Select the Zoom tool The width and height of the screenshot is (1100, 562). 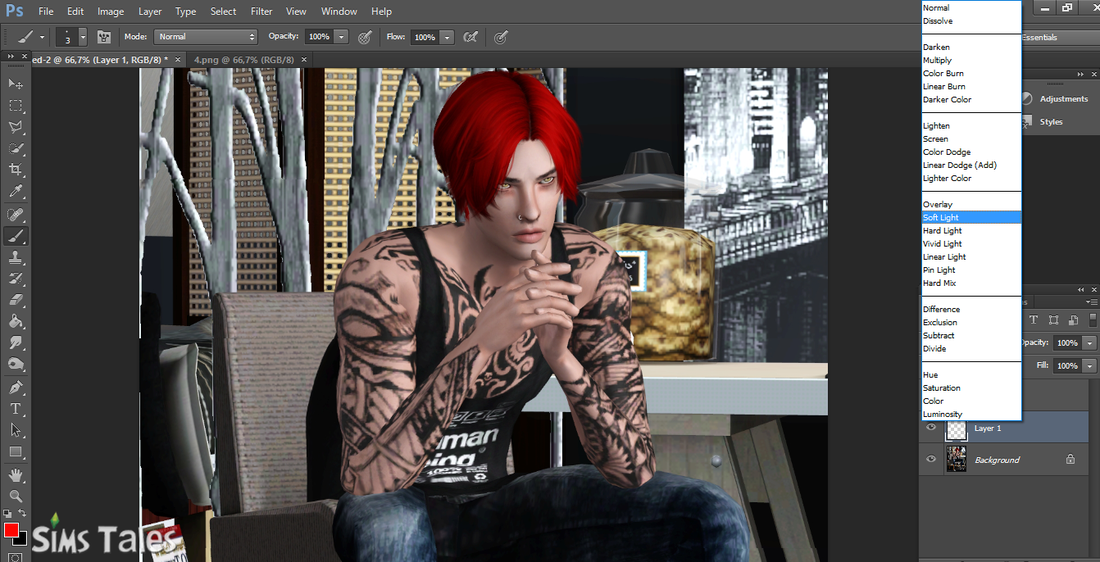(15, 496)
